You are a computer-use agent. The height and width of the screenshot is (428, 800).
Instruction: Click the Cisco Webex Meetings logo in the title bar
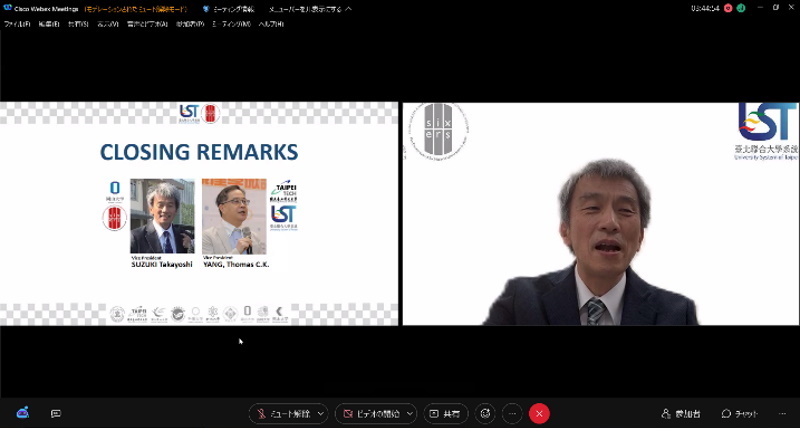[x=8, y=9]
